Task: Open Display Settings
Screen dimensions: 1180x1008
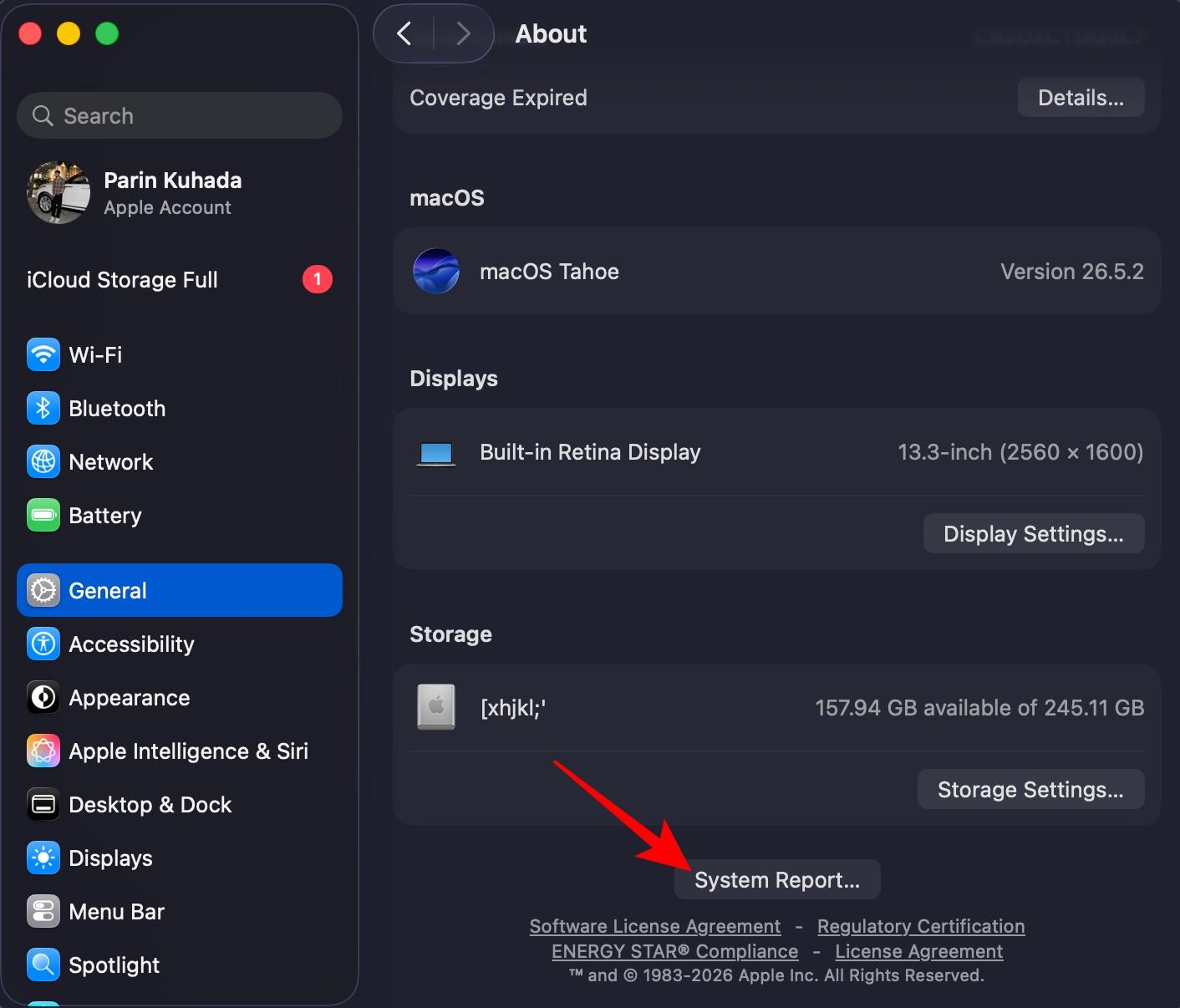Action: click(1034, 533)
